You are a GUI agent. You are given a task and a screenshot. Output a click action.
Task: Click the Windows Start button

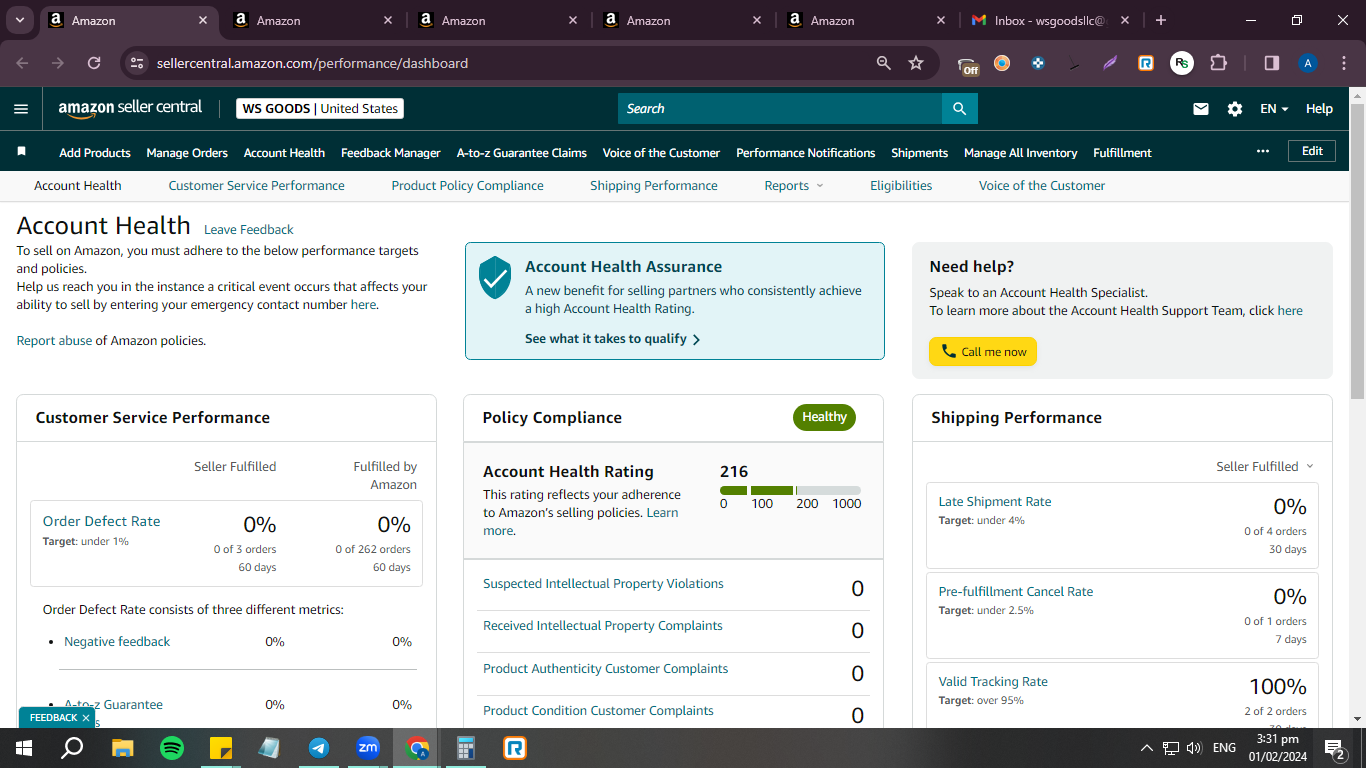coord(23,747)
